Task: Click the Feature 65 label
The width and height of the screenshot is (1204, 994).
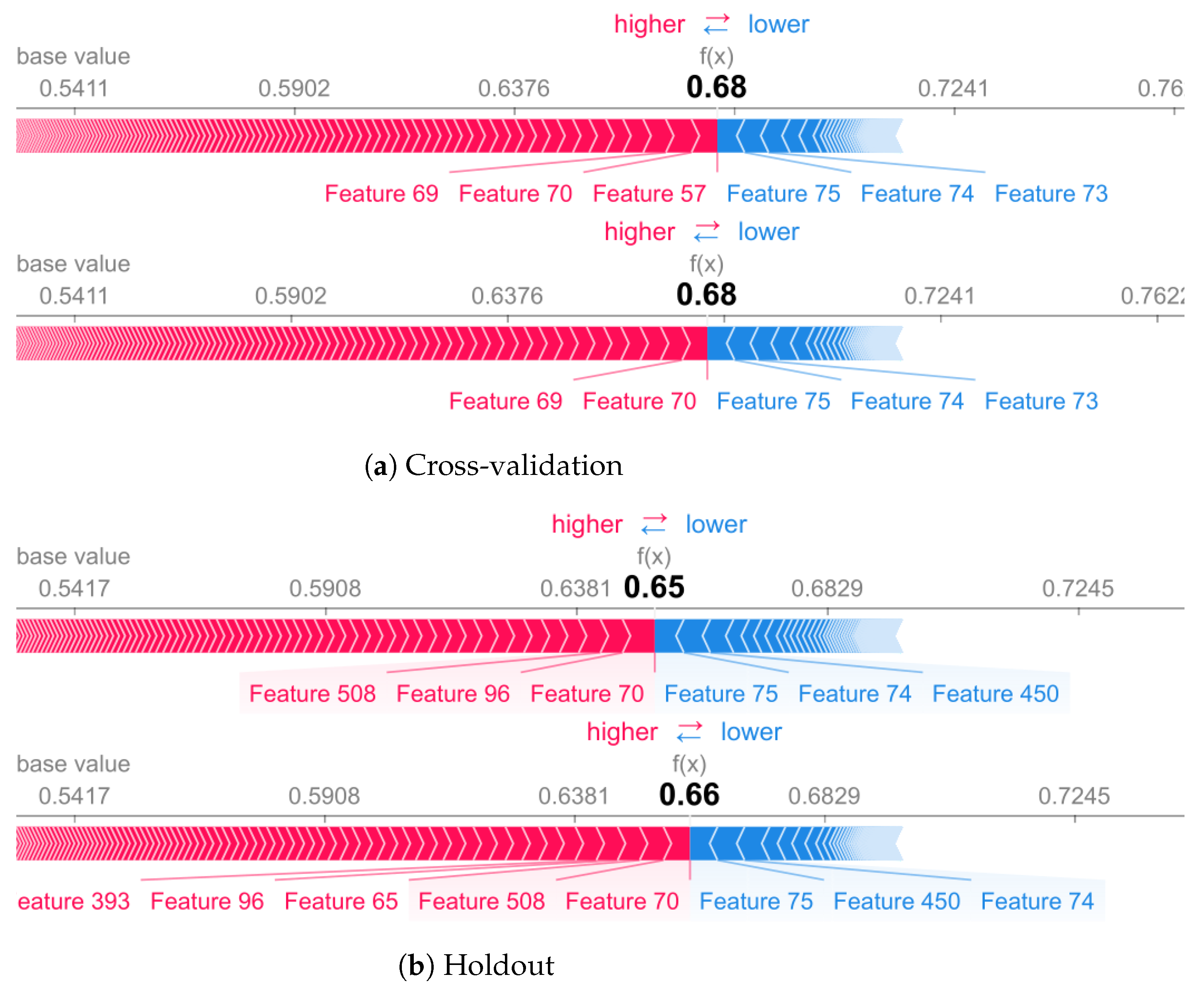Action: (341, 901)
